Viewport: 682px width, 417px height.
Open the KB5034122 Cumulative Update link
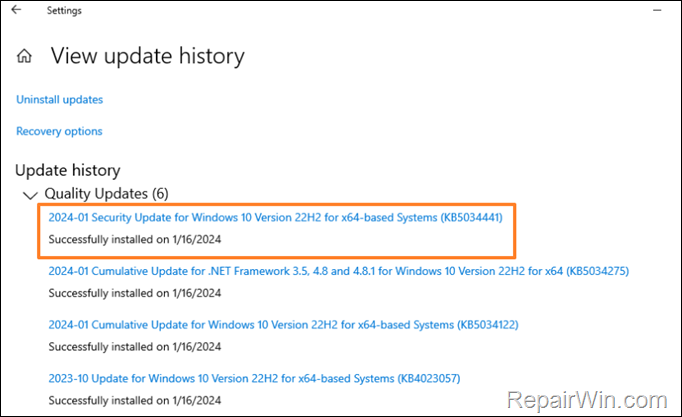point(283,325)
